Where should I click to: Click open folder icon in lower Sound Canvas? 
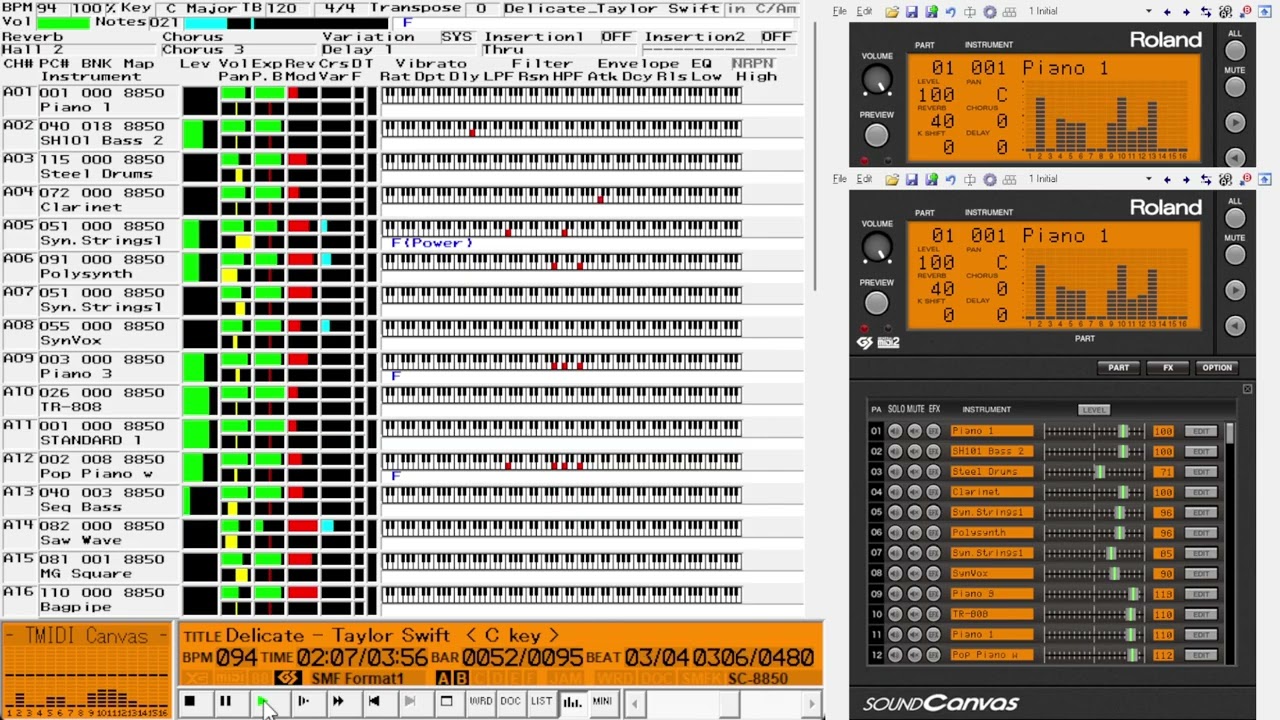(x=891, y=179)
